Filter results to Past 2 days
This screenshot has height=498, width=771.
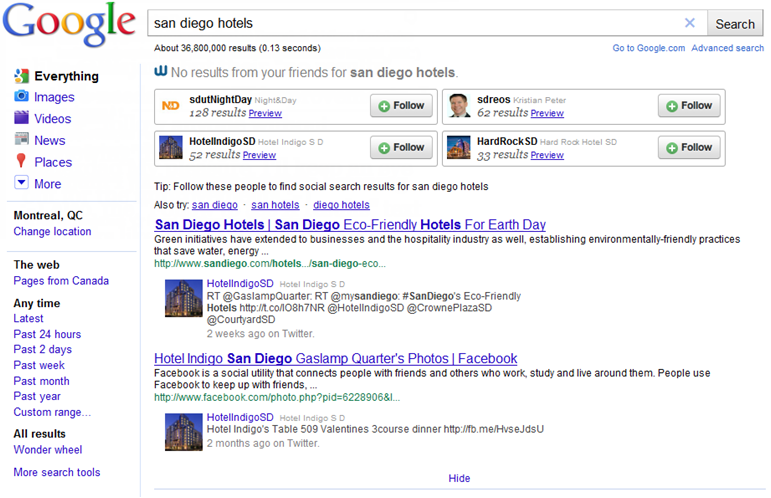[x=42, y=350]
